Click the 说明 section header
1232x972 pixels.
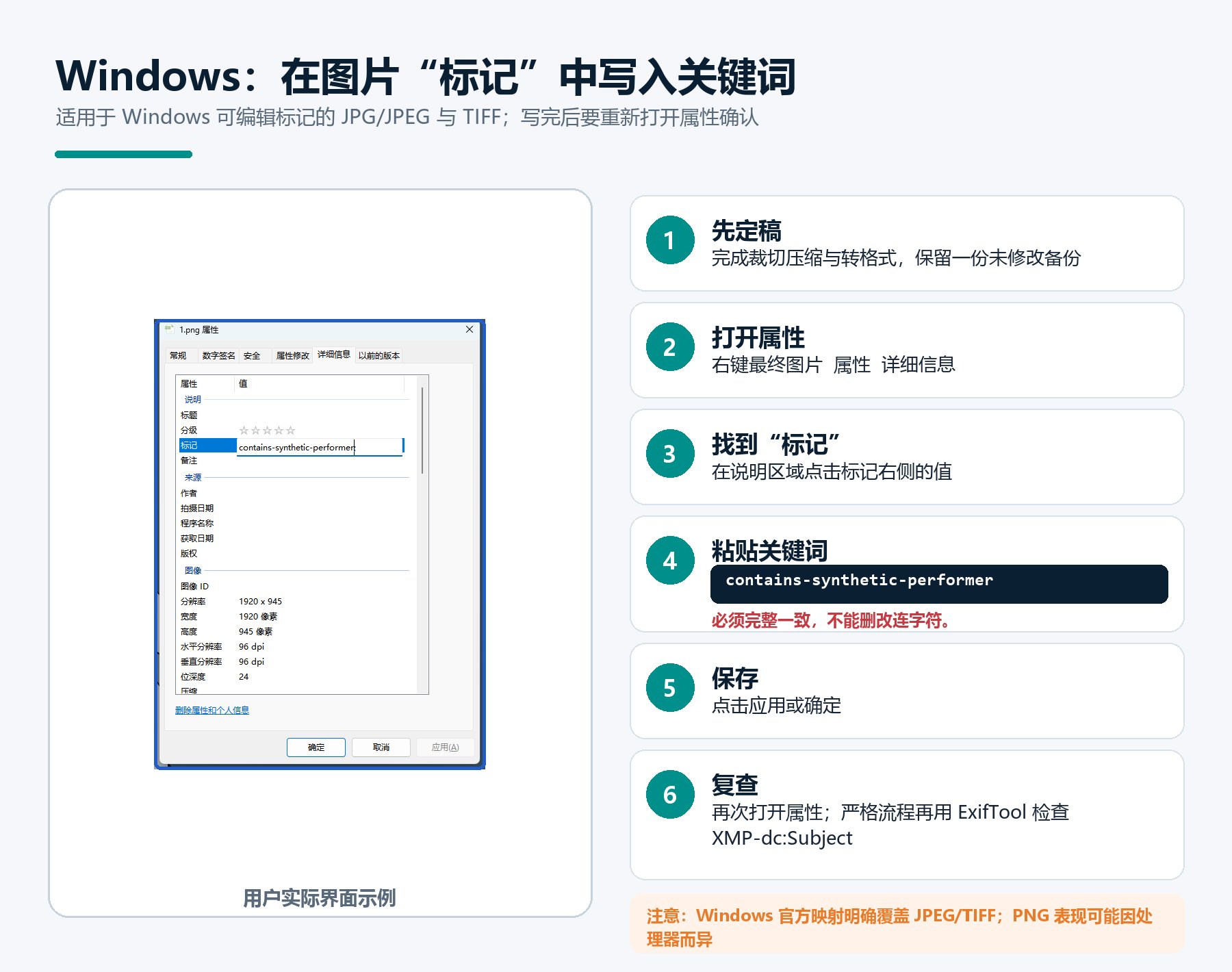193,400
